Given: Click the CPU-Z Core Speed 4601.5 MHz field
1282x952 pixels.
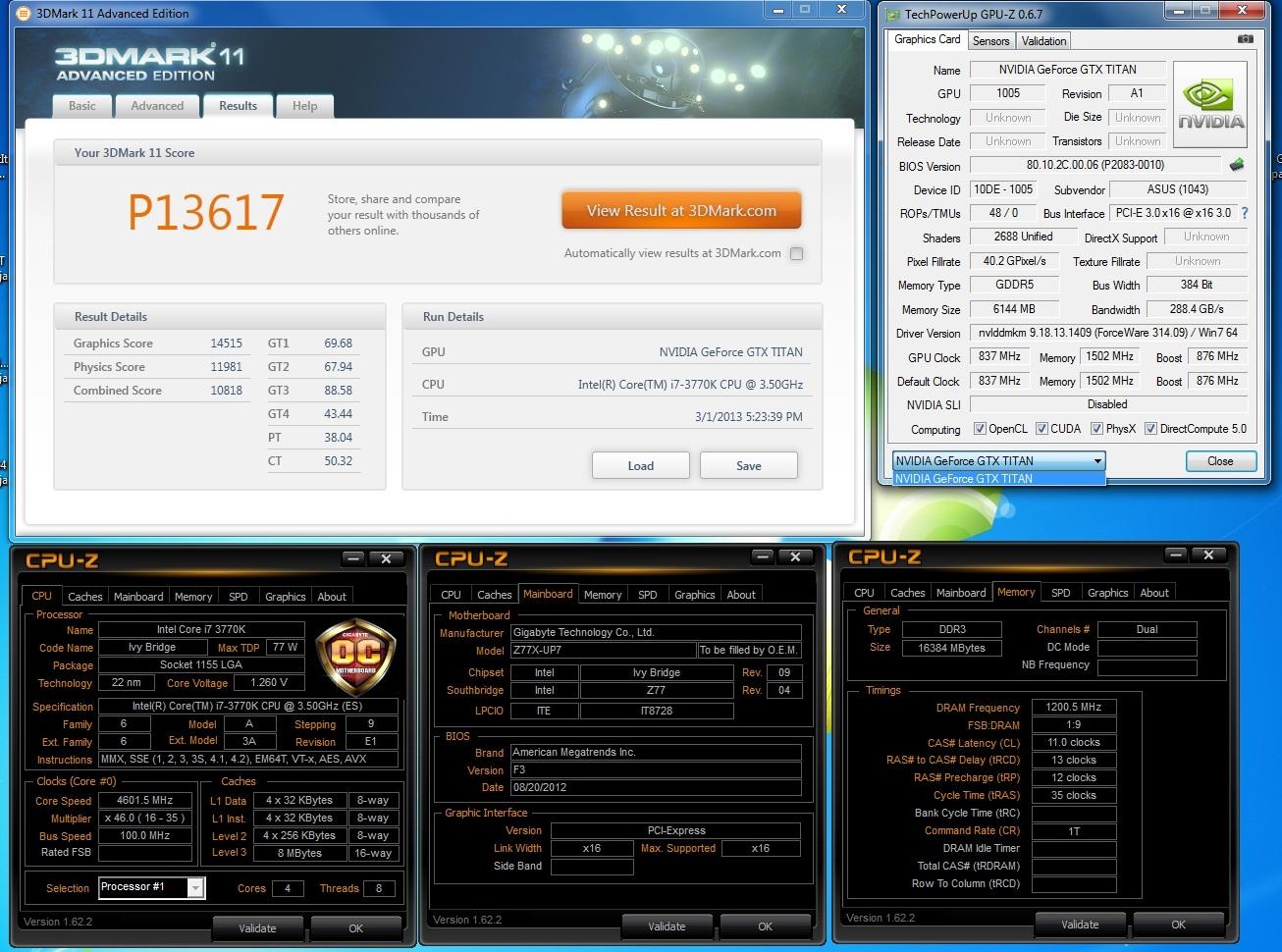Looking at the screenshot, I should point(144,800).
